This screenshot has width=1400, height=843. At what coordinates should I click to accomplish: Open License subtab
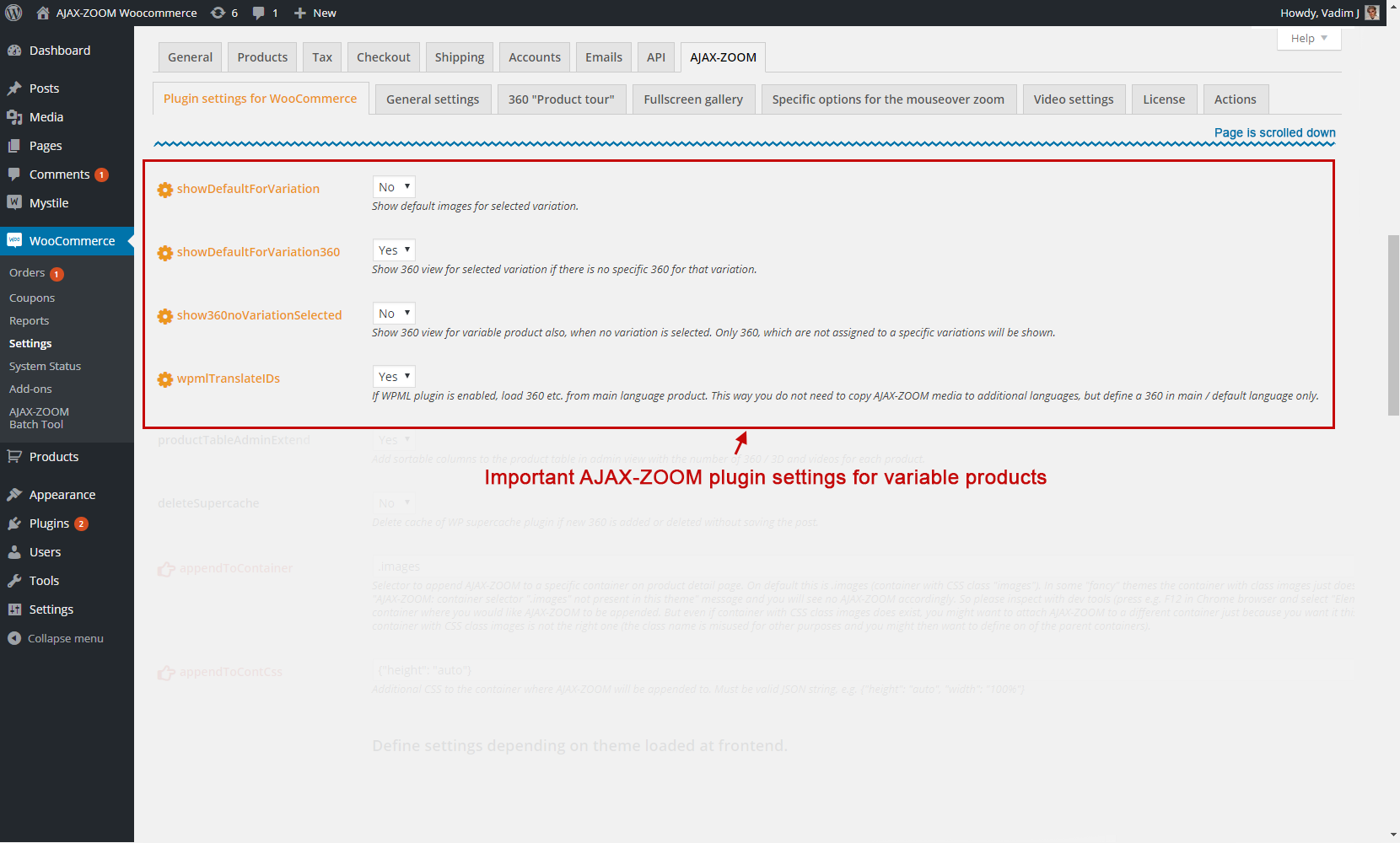pyautogui.click(x=1164, y=99)
